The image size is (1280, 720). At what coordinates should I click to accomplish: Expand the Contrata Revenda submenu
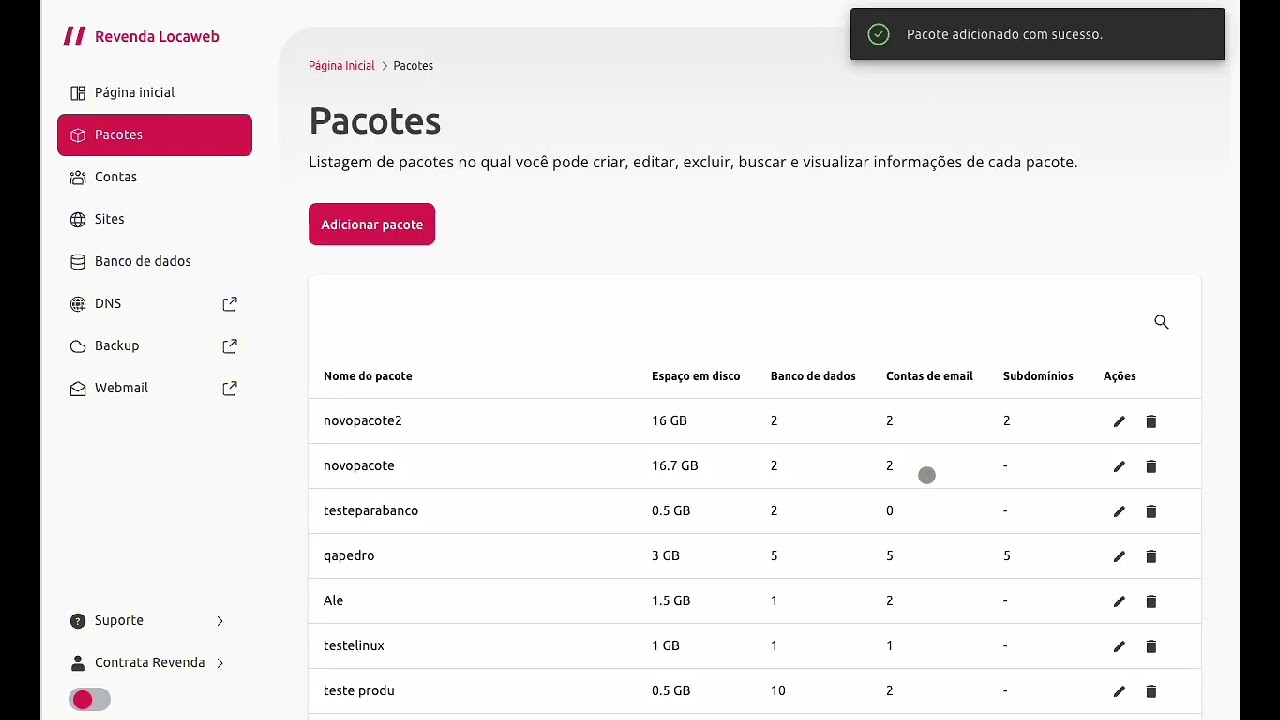coord(220,663)
